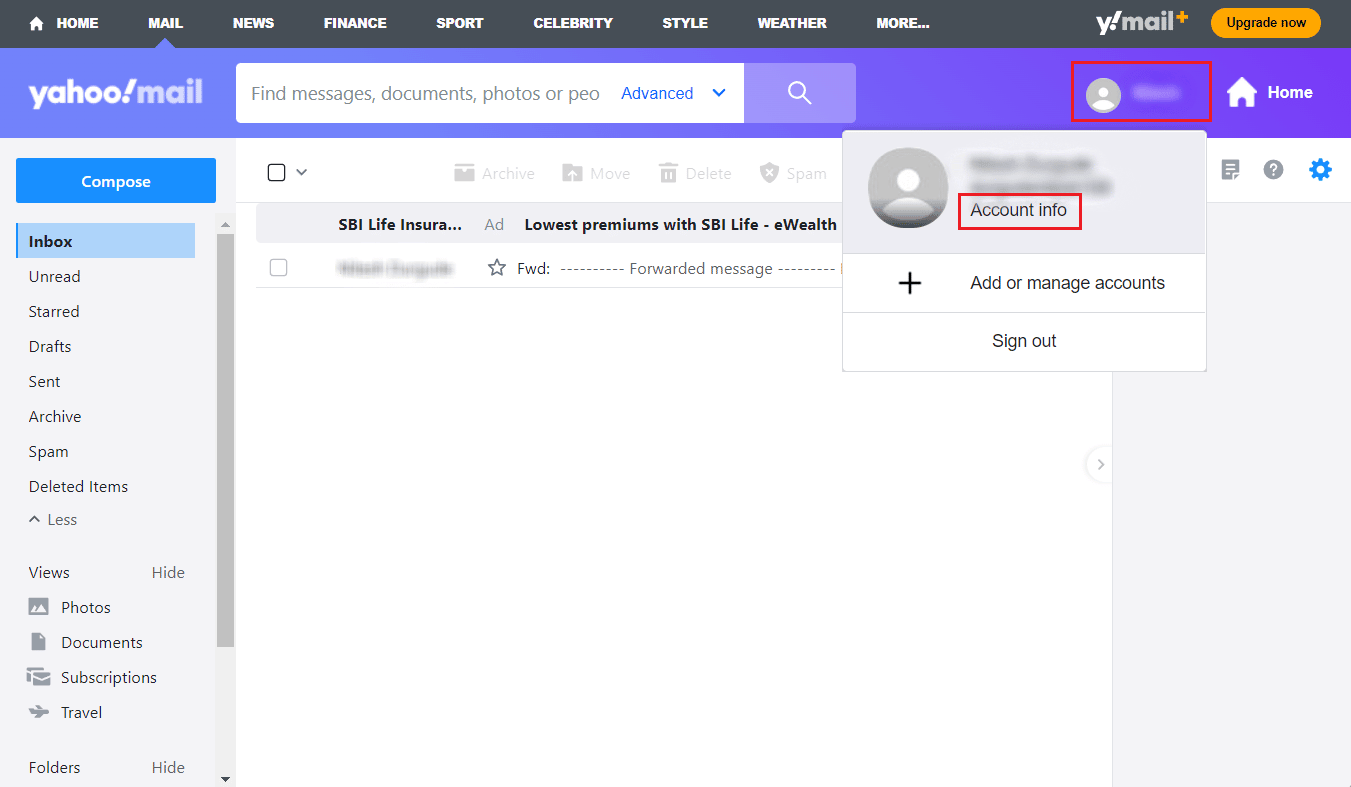Star the forwarded message
The width and height of the screenshot is (1351, 787).
(496, 267)
